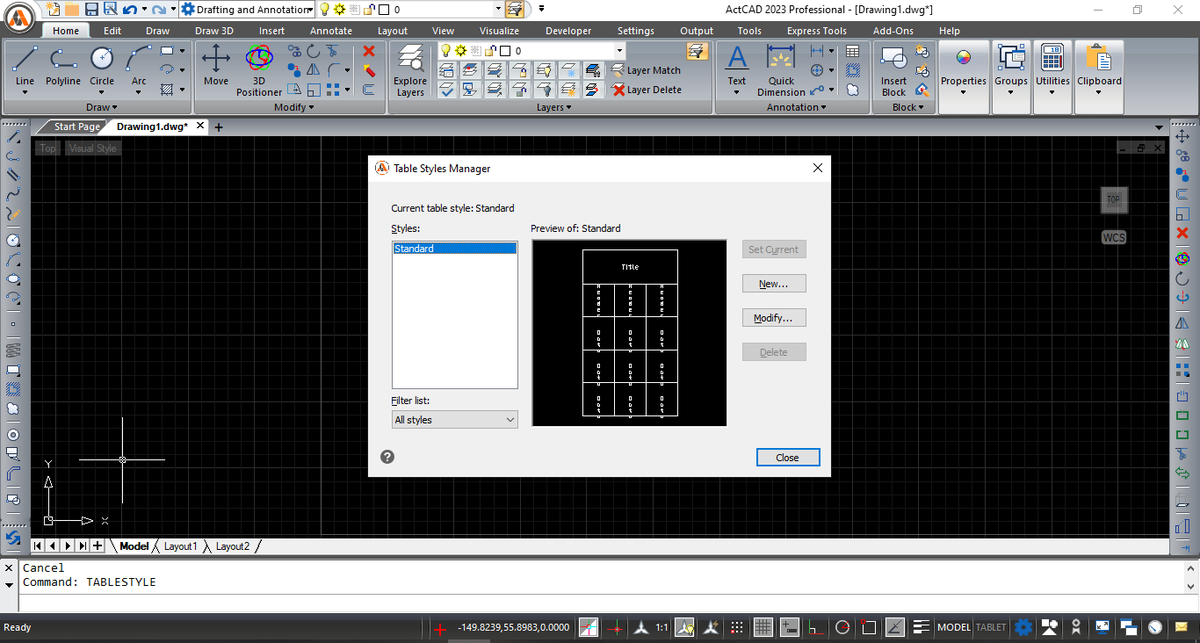Click the 1:1 annotation scale

661,628
